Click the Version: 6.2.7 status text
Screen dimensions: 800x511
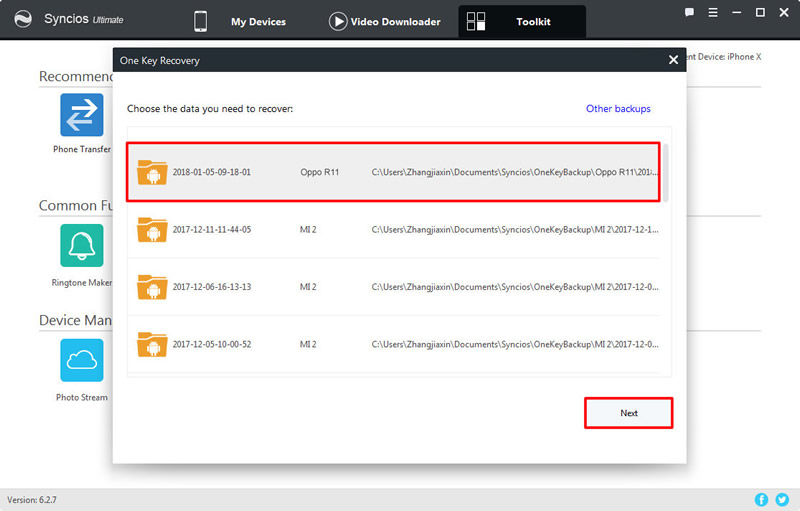pos(32,500)
